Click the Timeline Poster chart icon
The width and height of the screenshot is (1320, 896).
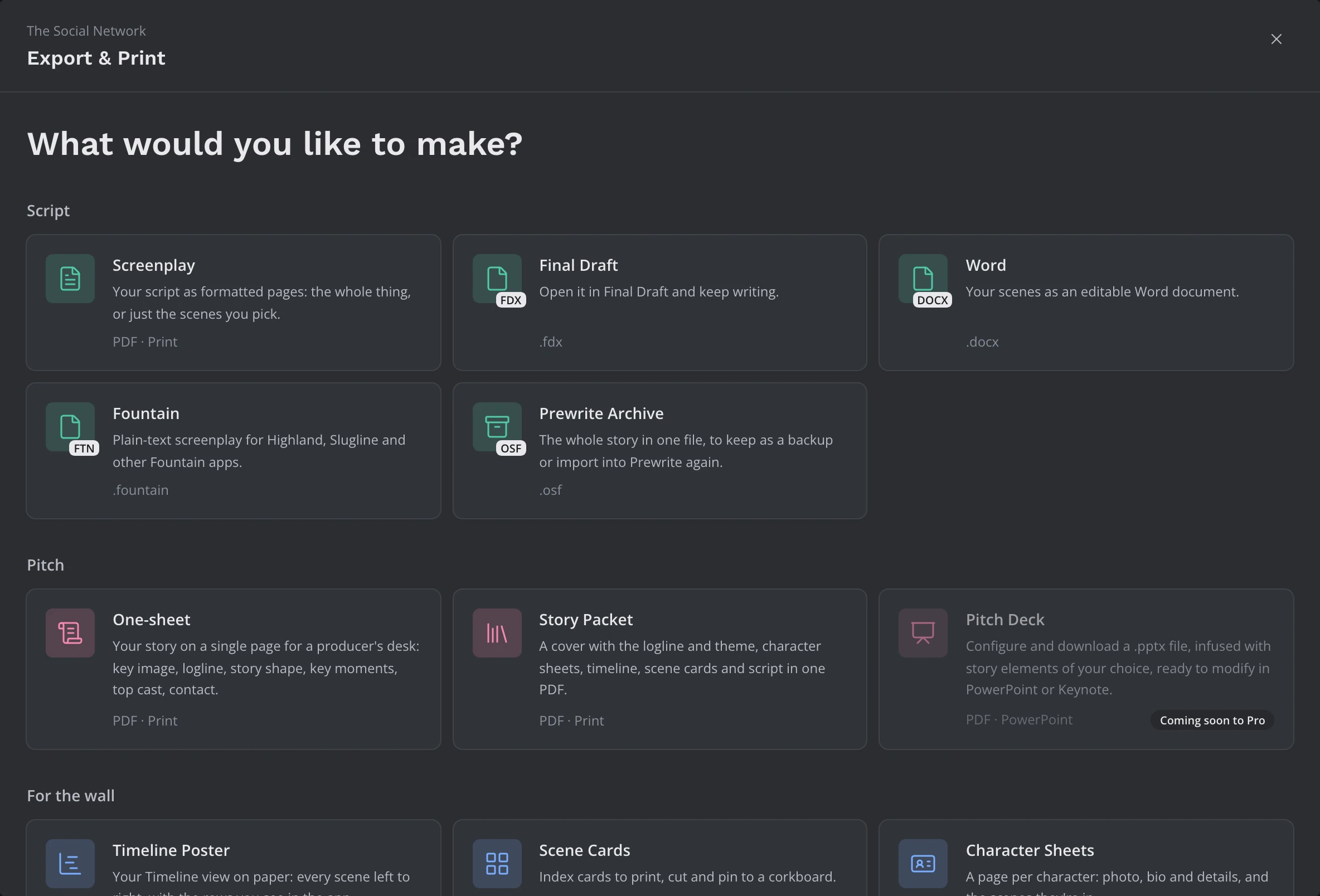tap(70, 863)
